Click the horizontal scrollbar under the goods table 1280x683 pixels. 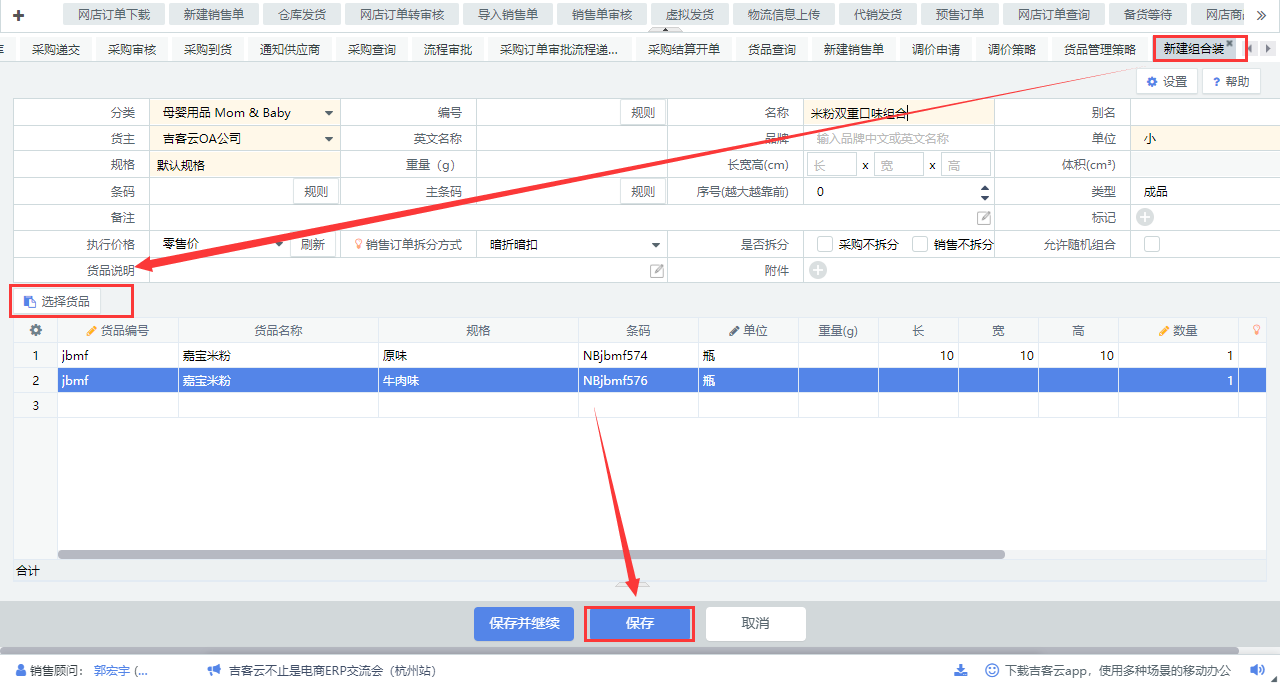coord(530,554)
